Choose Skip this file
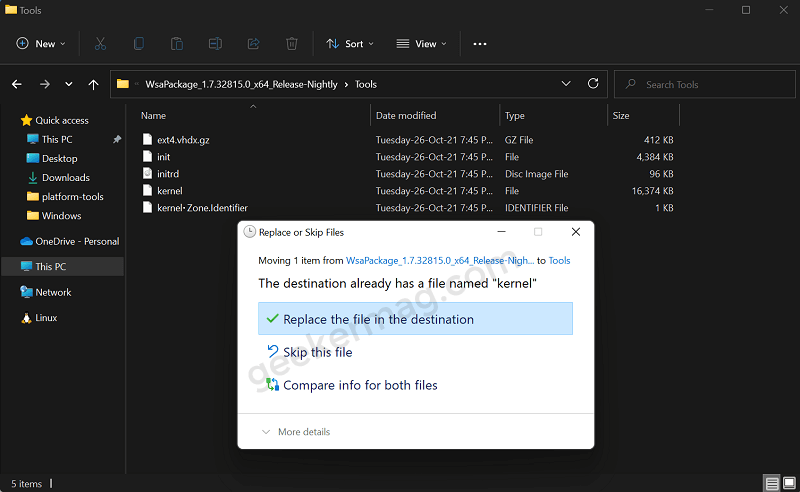 click(x=317, y=352)
